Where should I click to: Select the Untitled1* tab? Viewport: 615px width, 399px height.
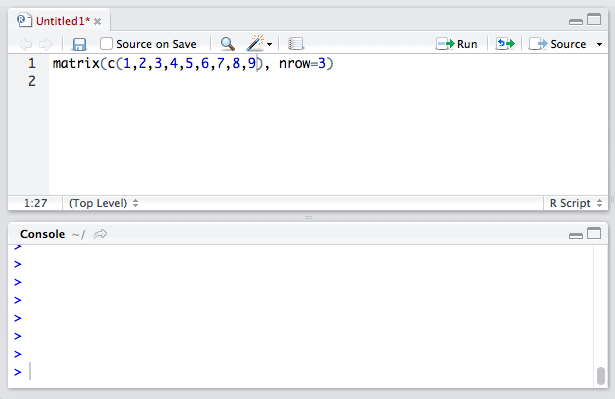[x=63, y=21]
